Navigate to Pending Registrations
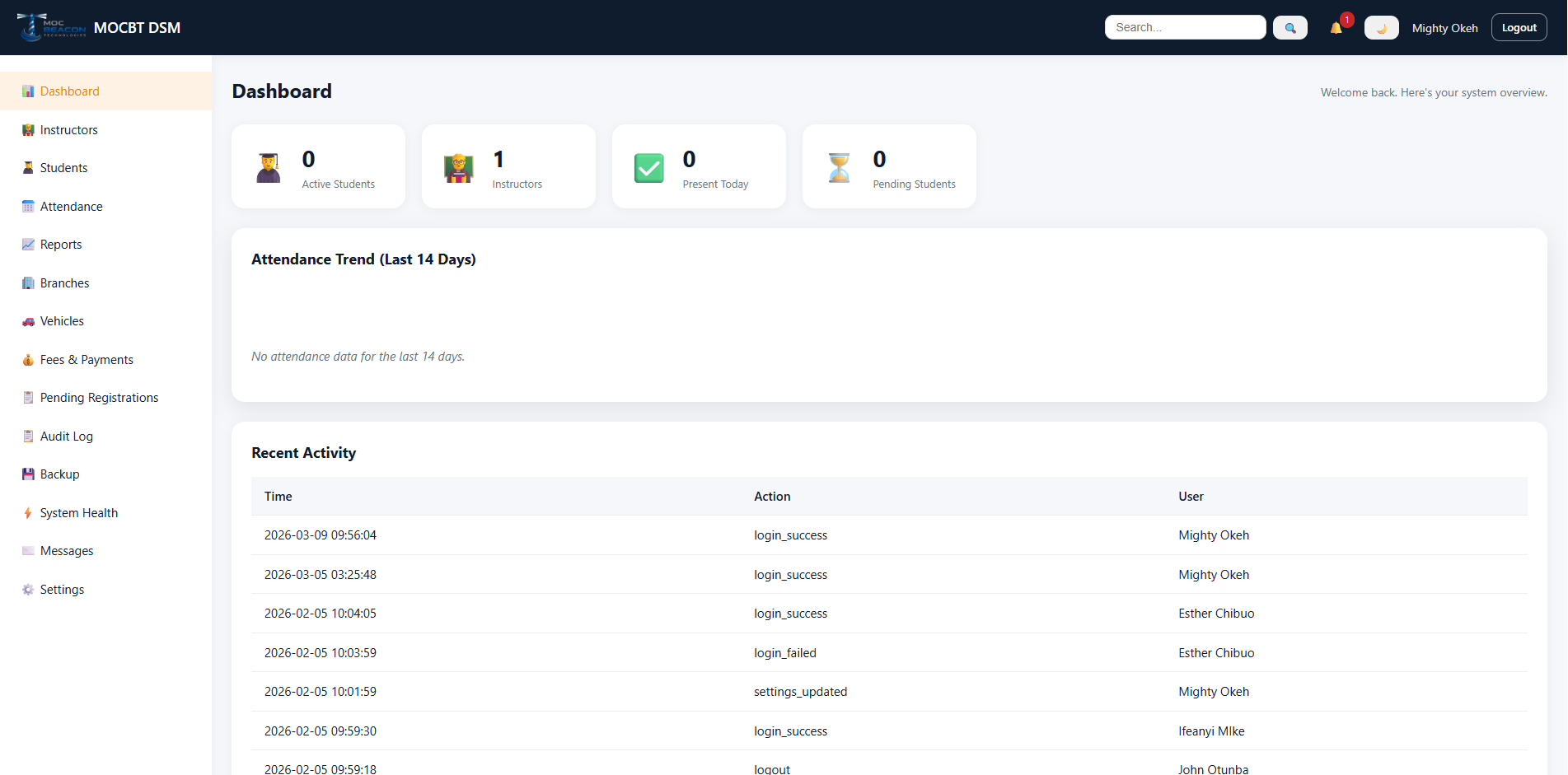 [x=99, y=397]
